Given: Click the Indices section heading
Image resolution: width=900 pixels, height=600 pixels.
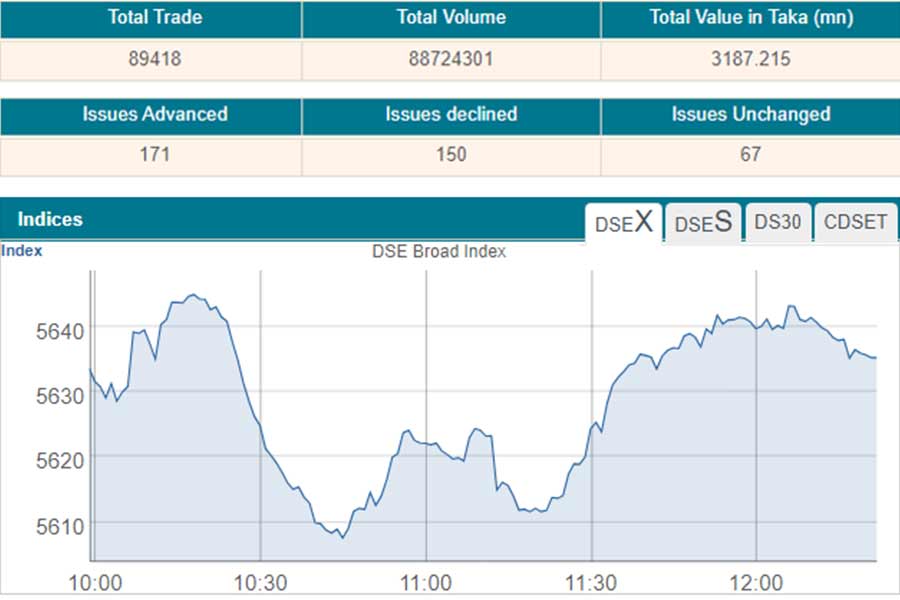Looking at the screenshot, I should coord(50,220).
